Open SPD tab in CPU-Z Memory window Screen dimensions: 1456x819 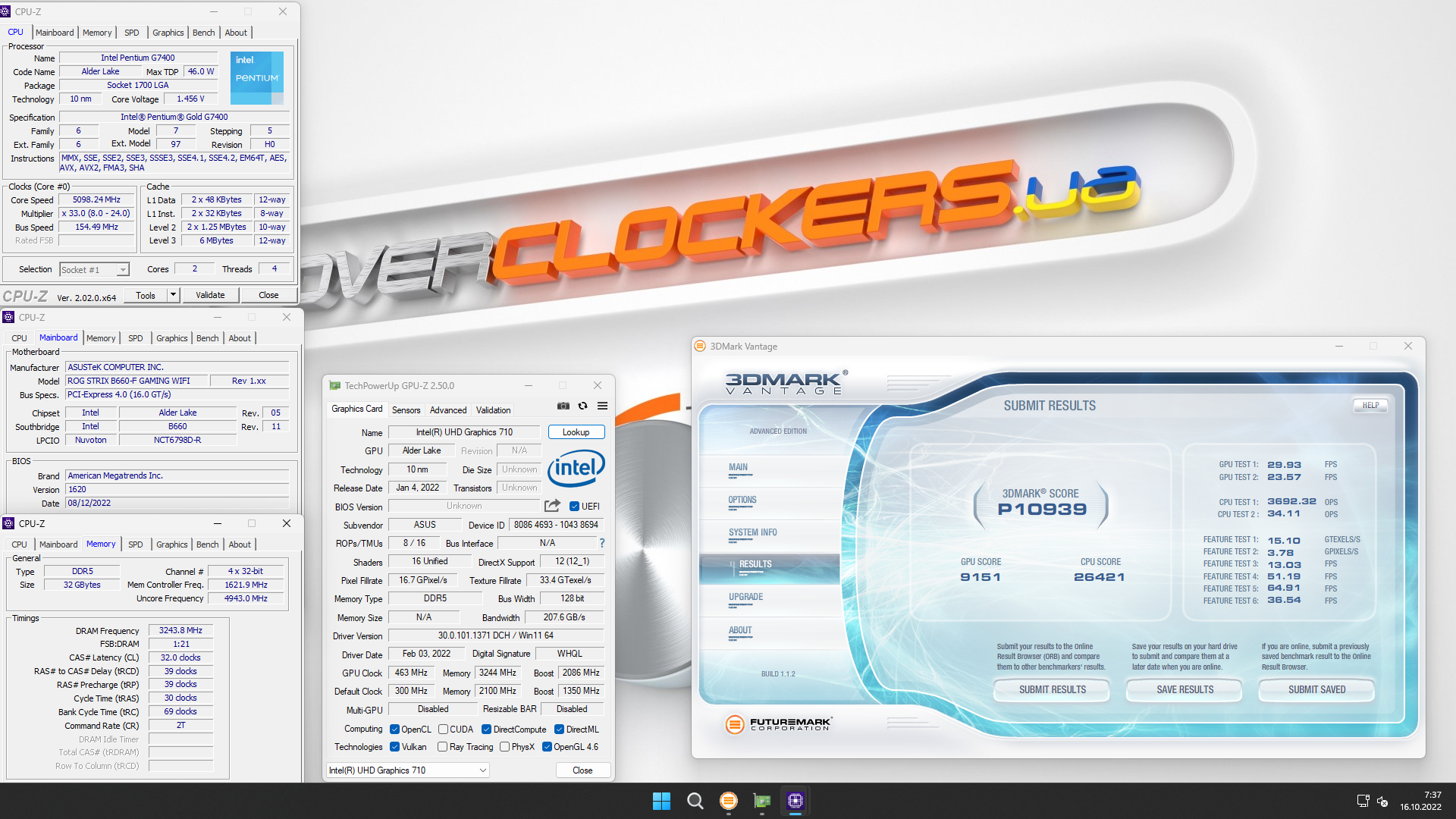[x=135, y=544]
